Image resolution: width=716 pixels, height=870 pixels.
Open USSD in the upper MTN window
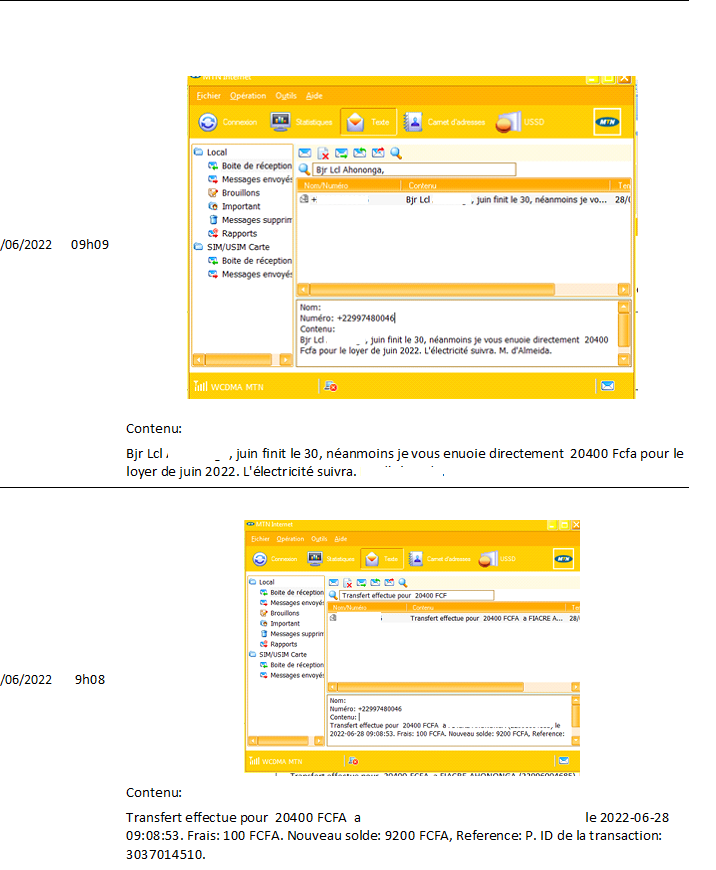(518, 122)
